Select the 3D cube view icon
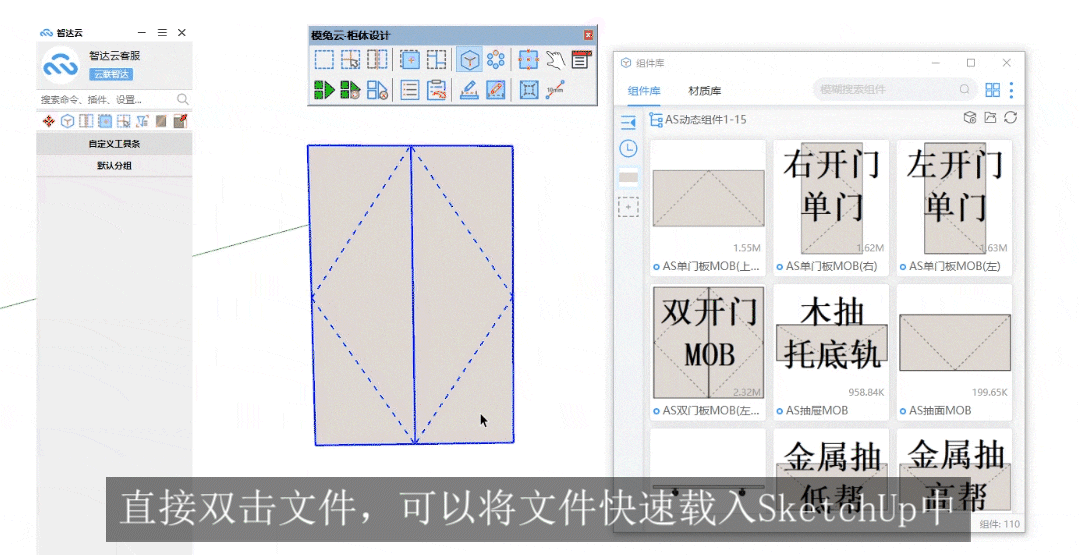This screenshot has width=1079, height=555. point(469,60)
